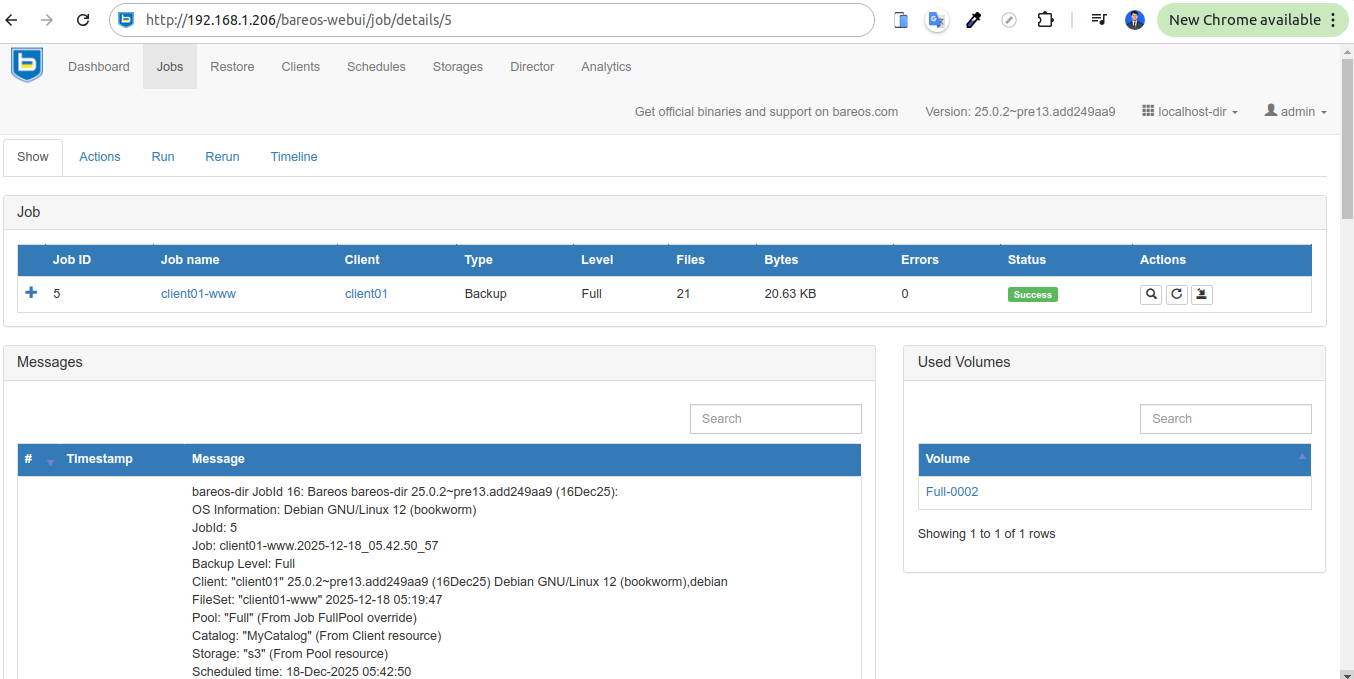Viewport: 1354px width, 679px height.
Task: Switch to the Run tab
Action: click(x=163, y=157)
